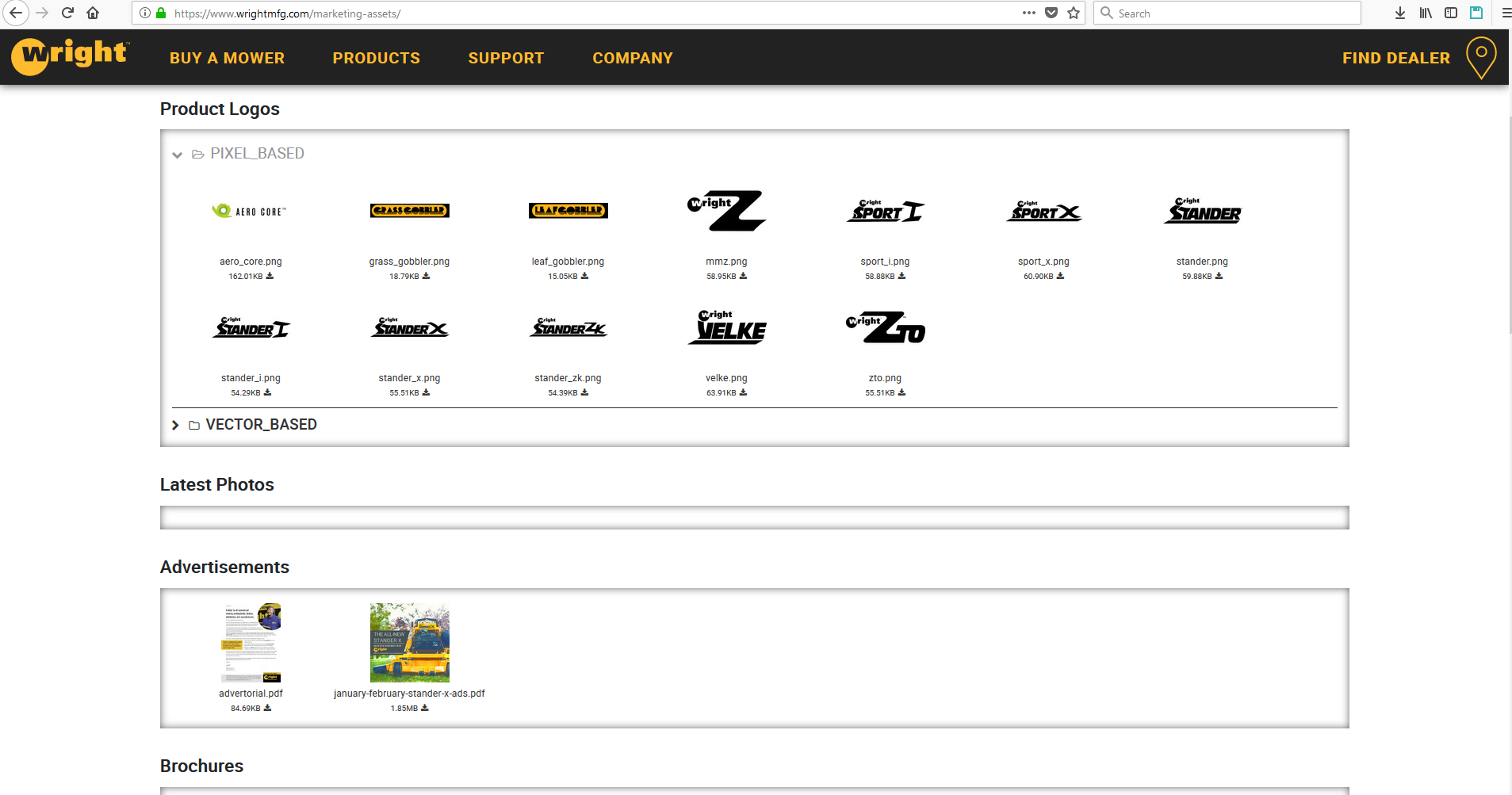Screen dimensions: 1512x795
Task: Download aero_core.png via download icon
Action: (270, 276)
